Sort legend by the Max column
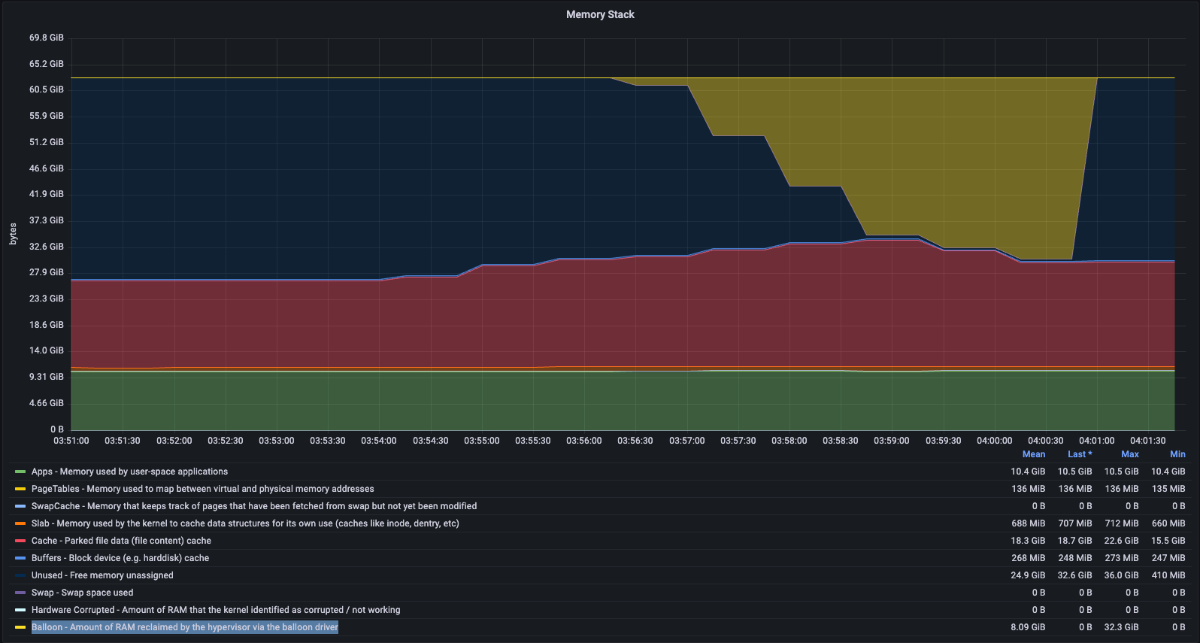1200x643 pixels. coord(1130,454)
